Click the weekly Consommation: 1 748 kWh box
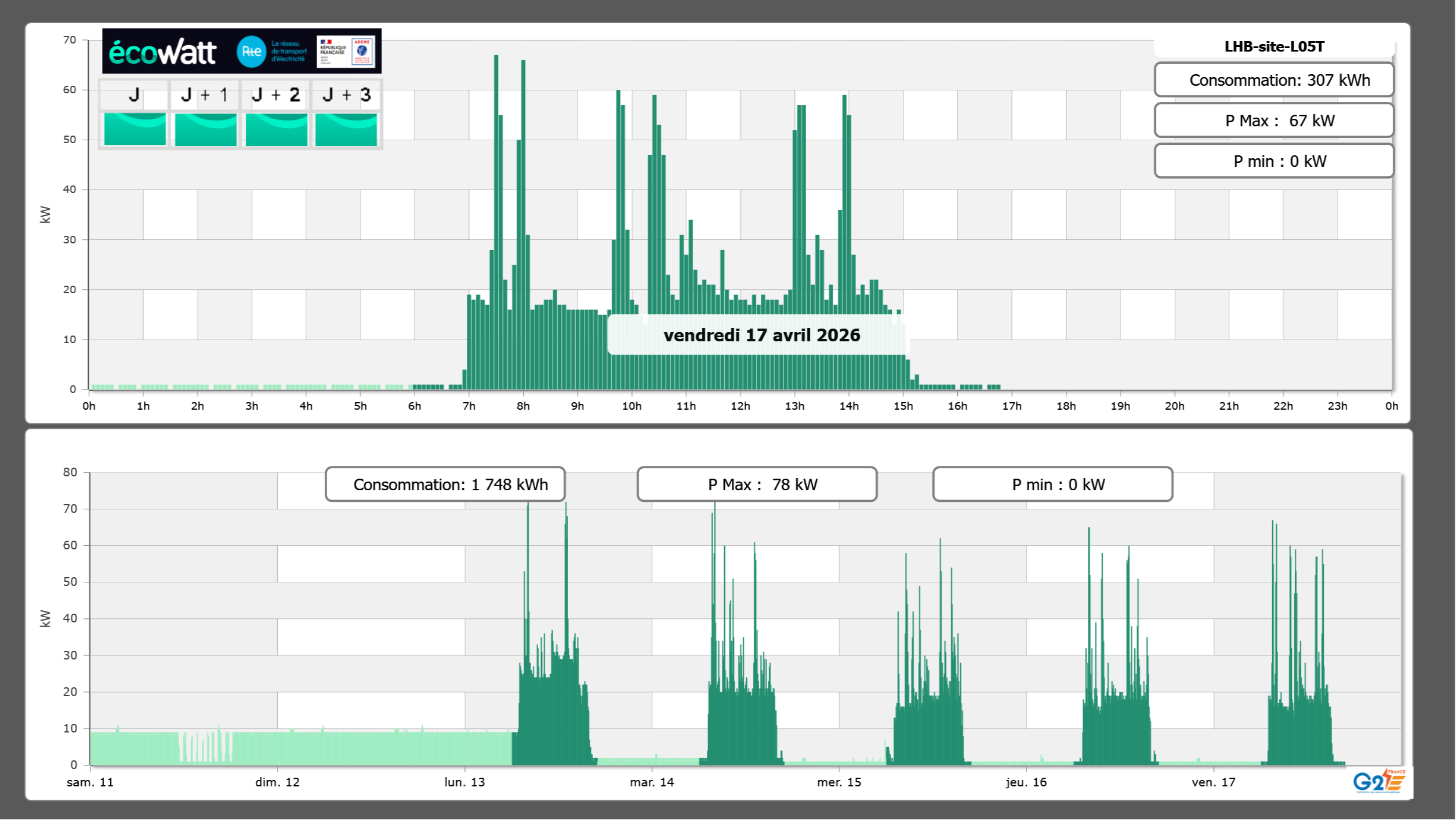This screenshot has height=820, width=1456. tap(445, 484)
